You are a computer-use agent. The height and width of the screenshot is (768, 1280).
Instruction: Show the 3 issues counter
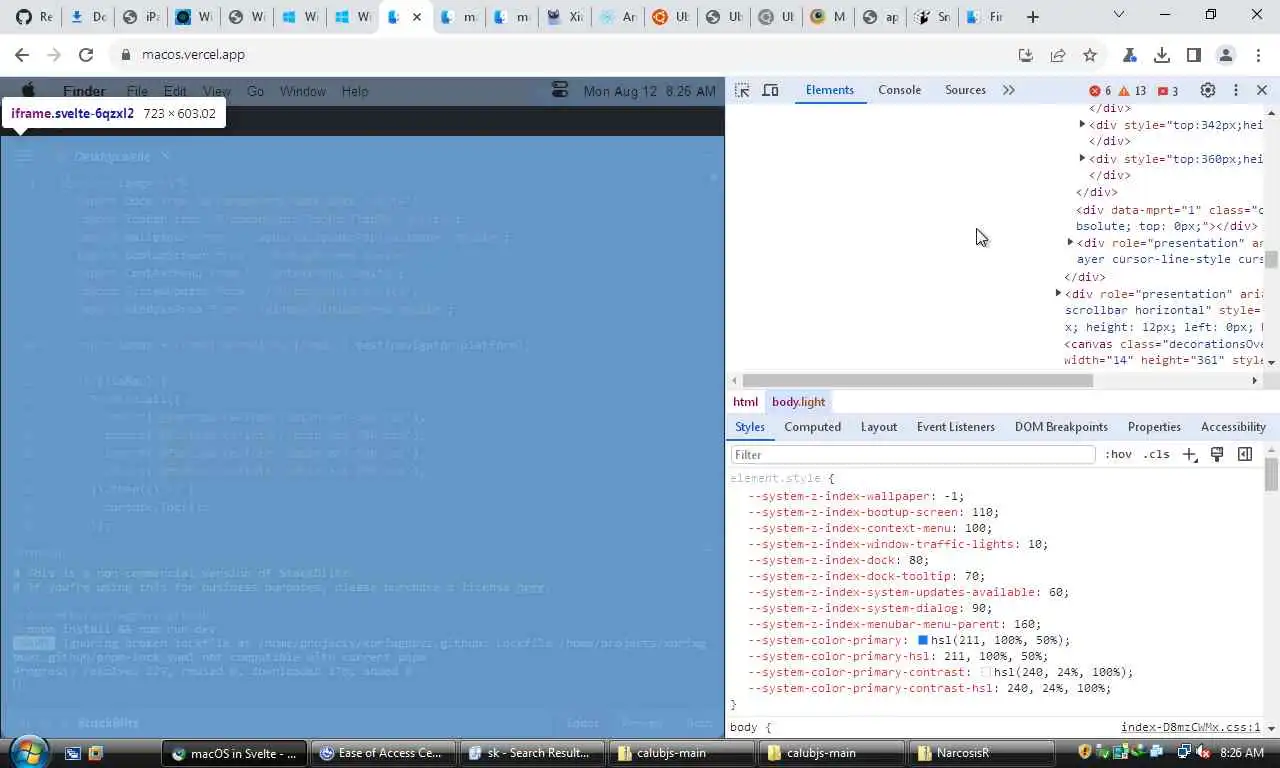tap(1167, 91)
